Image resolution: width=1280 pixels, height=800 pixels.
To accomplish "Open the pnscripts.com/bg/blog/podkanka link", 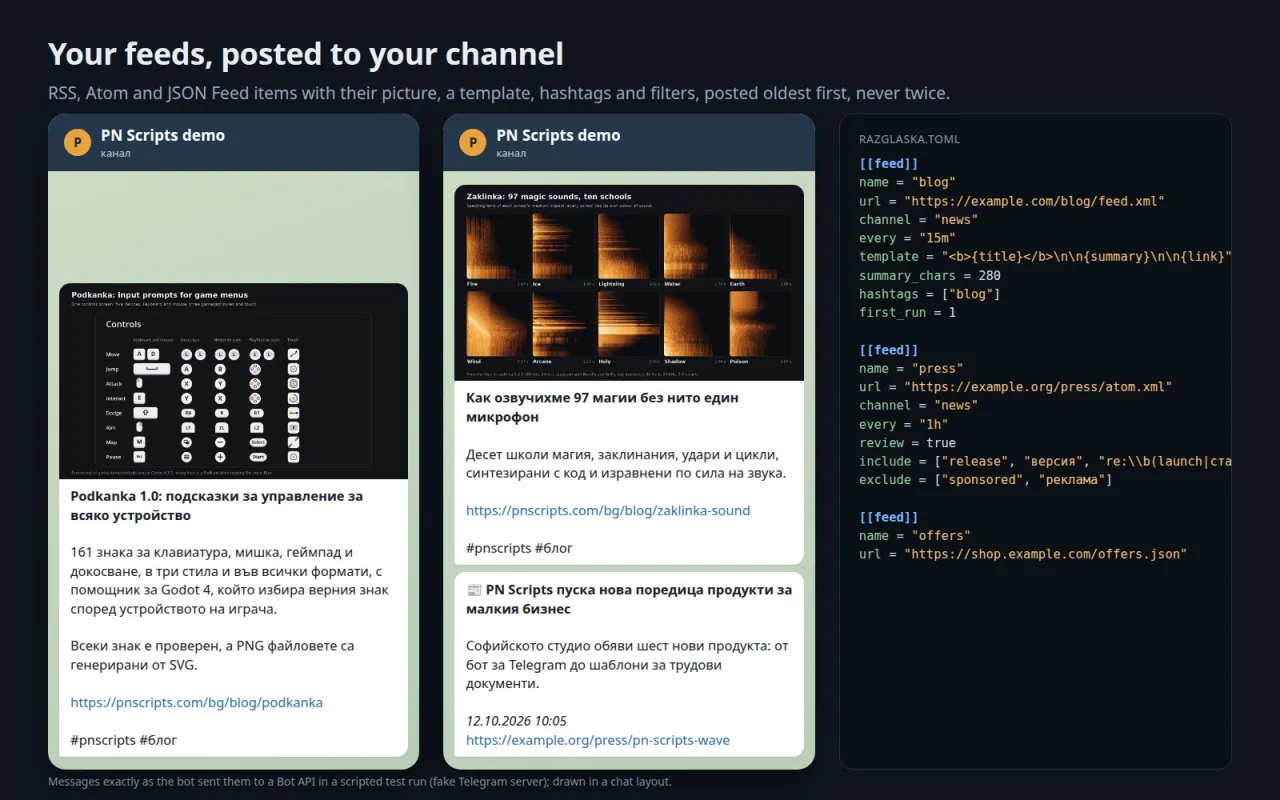I will [197, 703].
